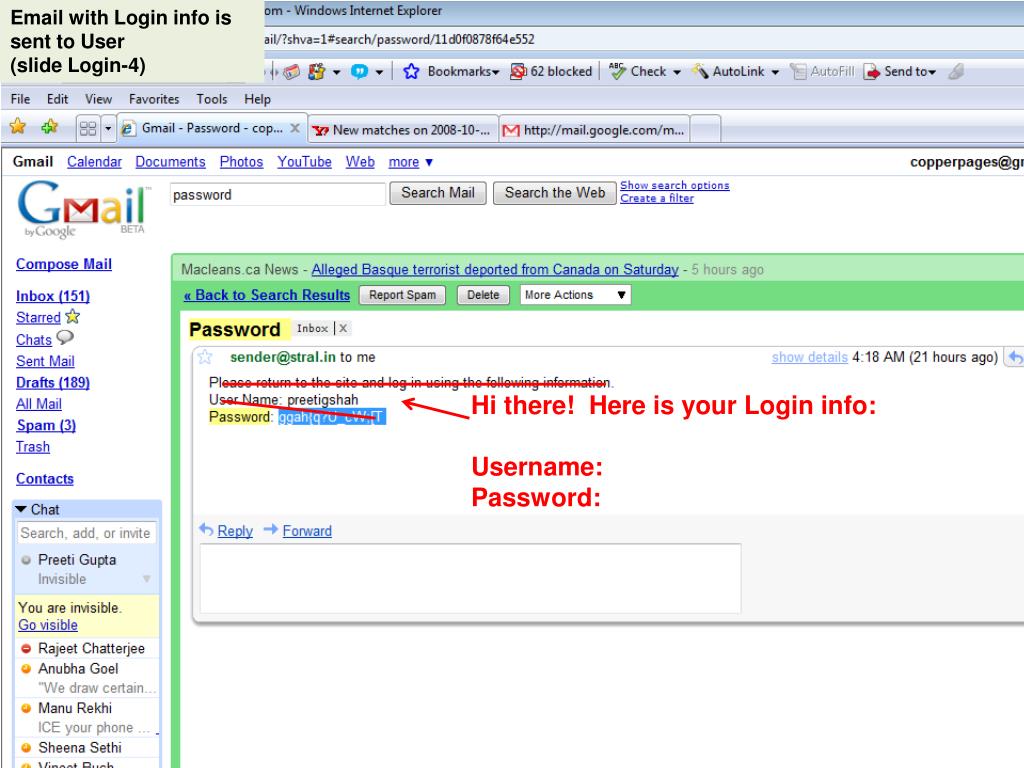Screen dimensions: 1024x768
Task: Click the Bookmarks star in toolbar
Action: (410, 71)
